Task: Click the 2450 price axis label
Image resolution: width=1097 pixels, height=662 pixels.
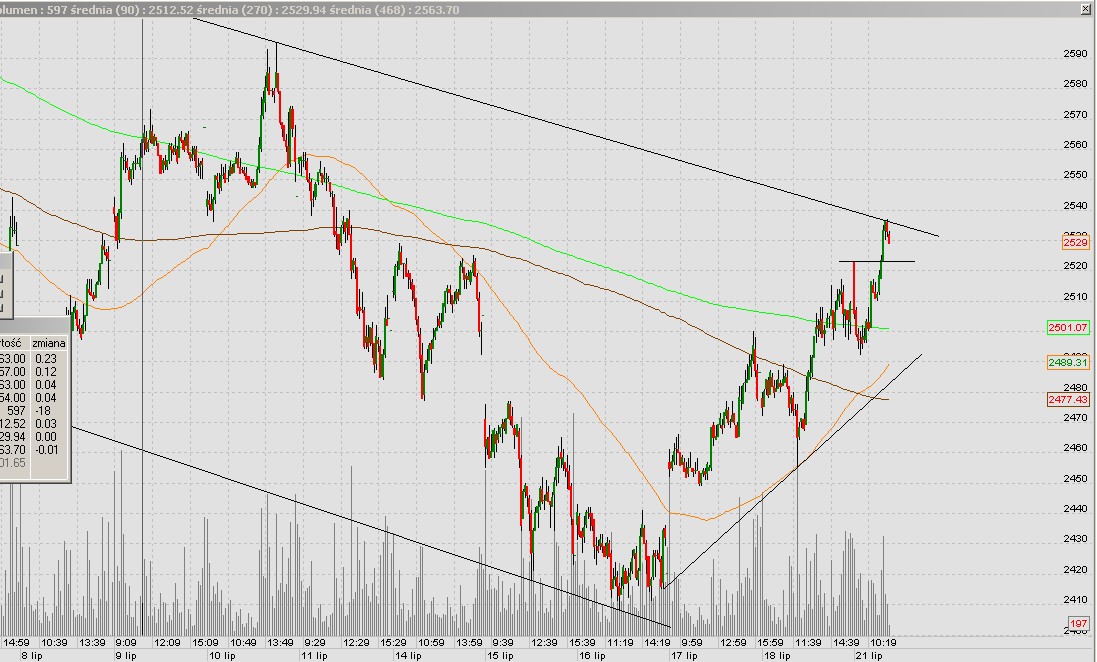Action: [x=1075, y=478]
